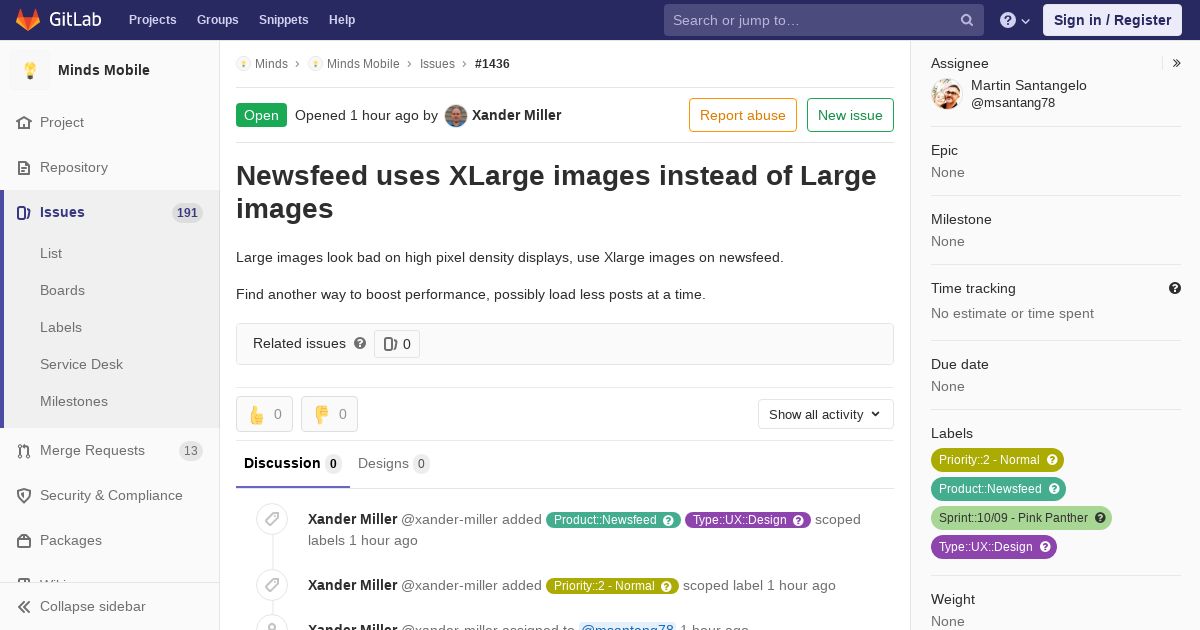
Task: Click the GitLab fox logo
Action: click(28, 20)
